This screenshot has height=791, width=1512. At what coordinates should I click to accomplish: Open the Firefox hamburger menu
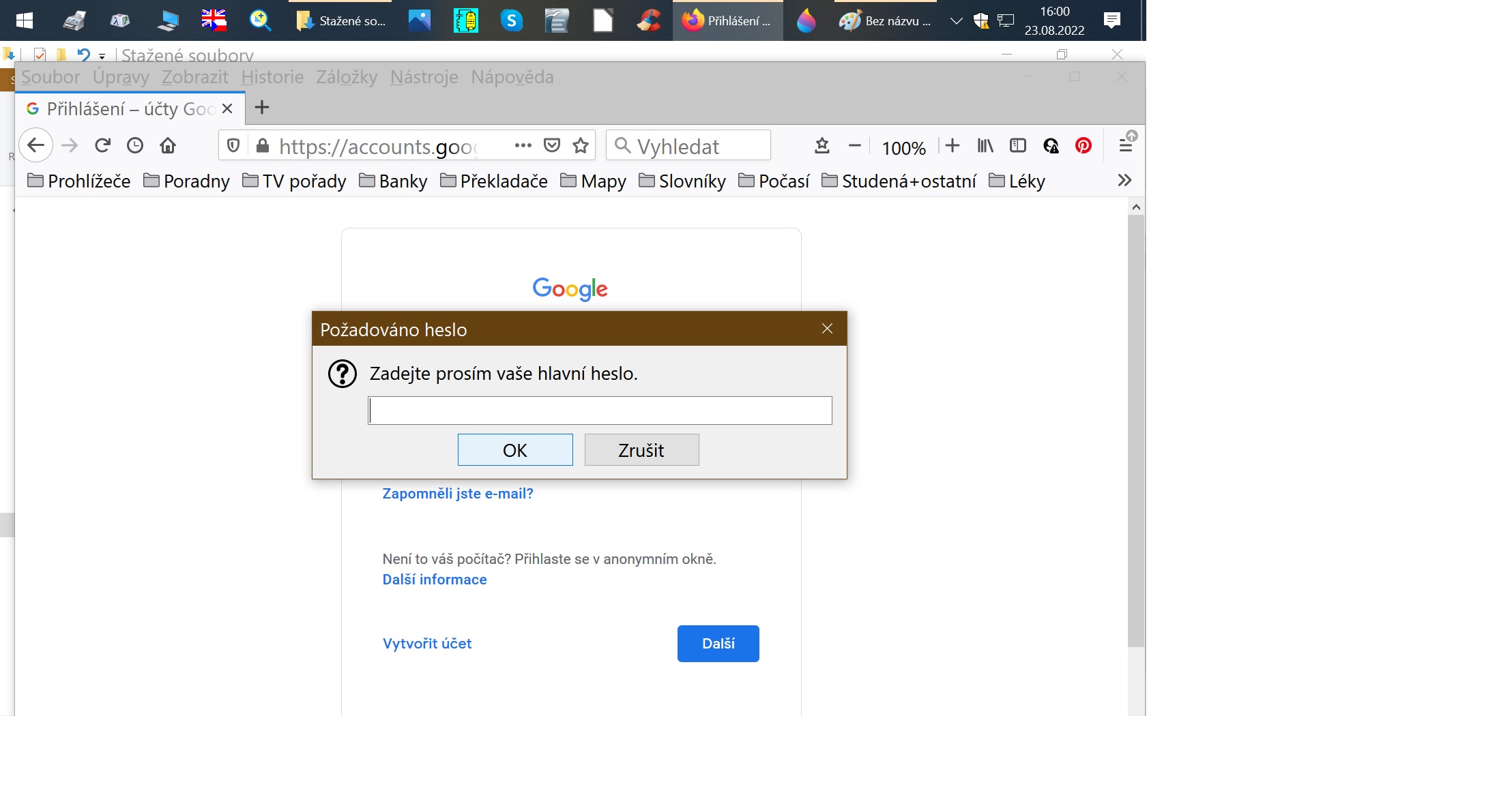[x=1125, y=145]
